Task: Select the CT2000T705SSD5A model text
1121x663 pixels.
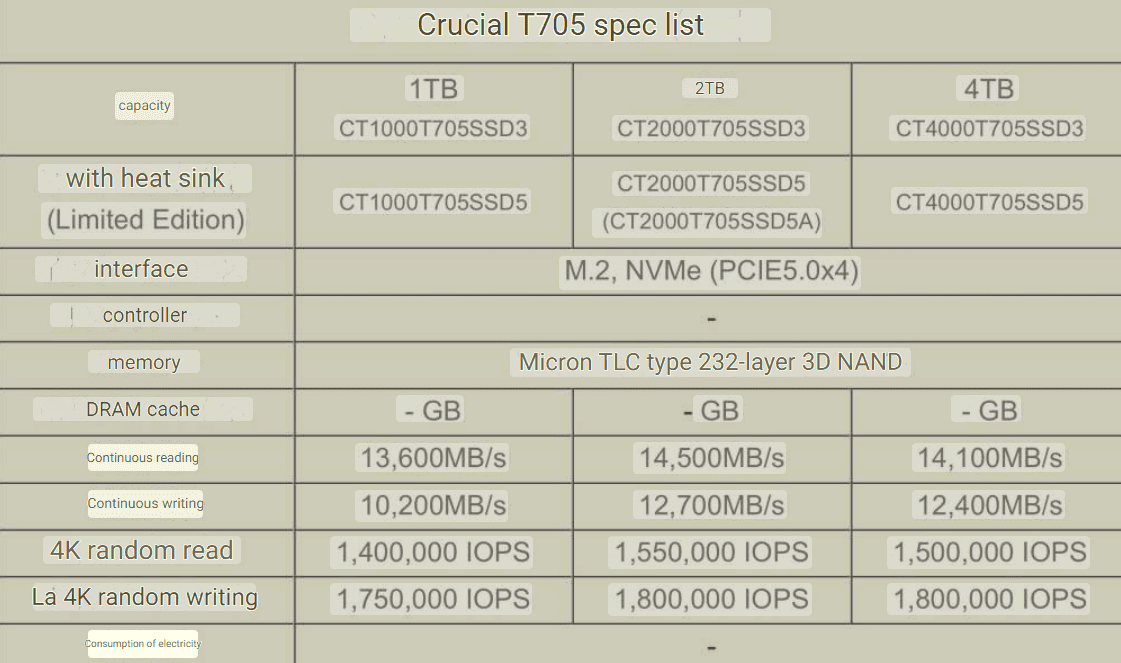Action: tap(711, 222)
